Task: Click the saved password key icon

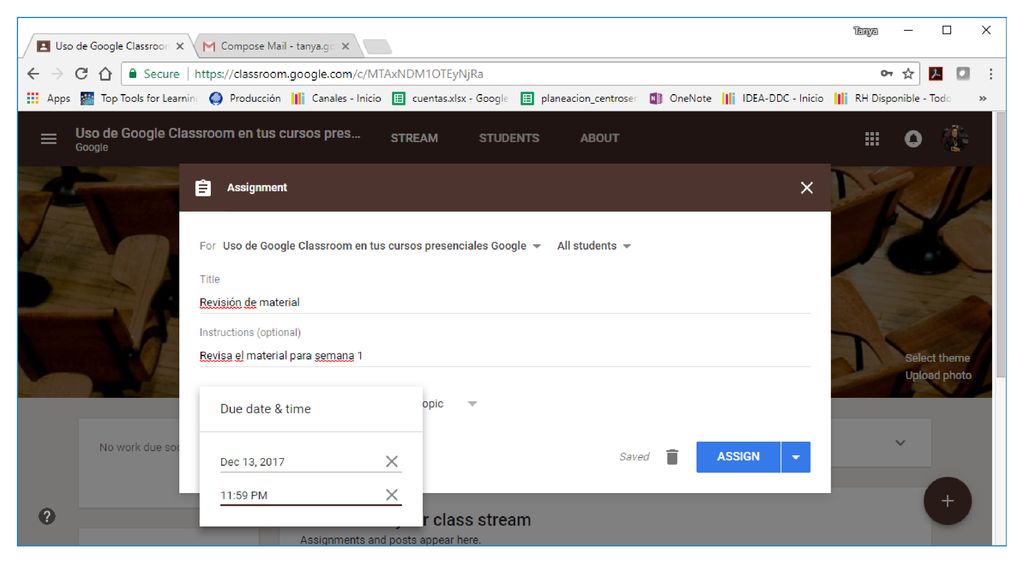Action: (x=886, y=74)
